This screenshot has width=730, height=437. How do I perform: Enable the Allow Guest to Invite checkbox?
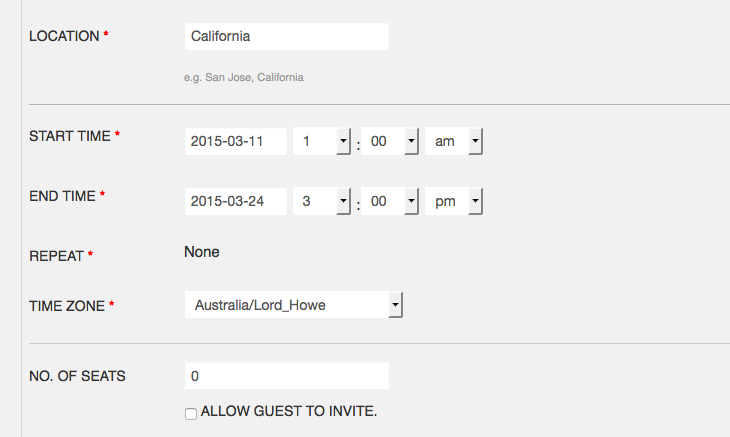click(191, 412)
